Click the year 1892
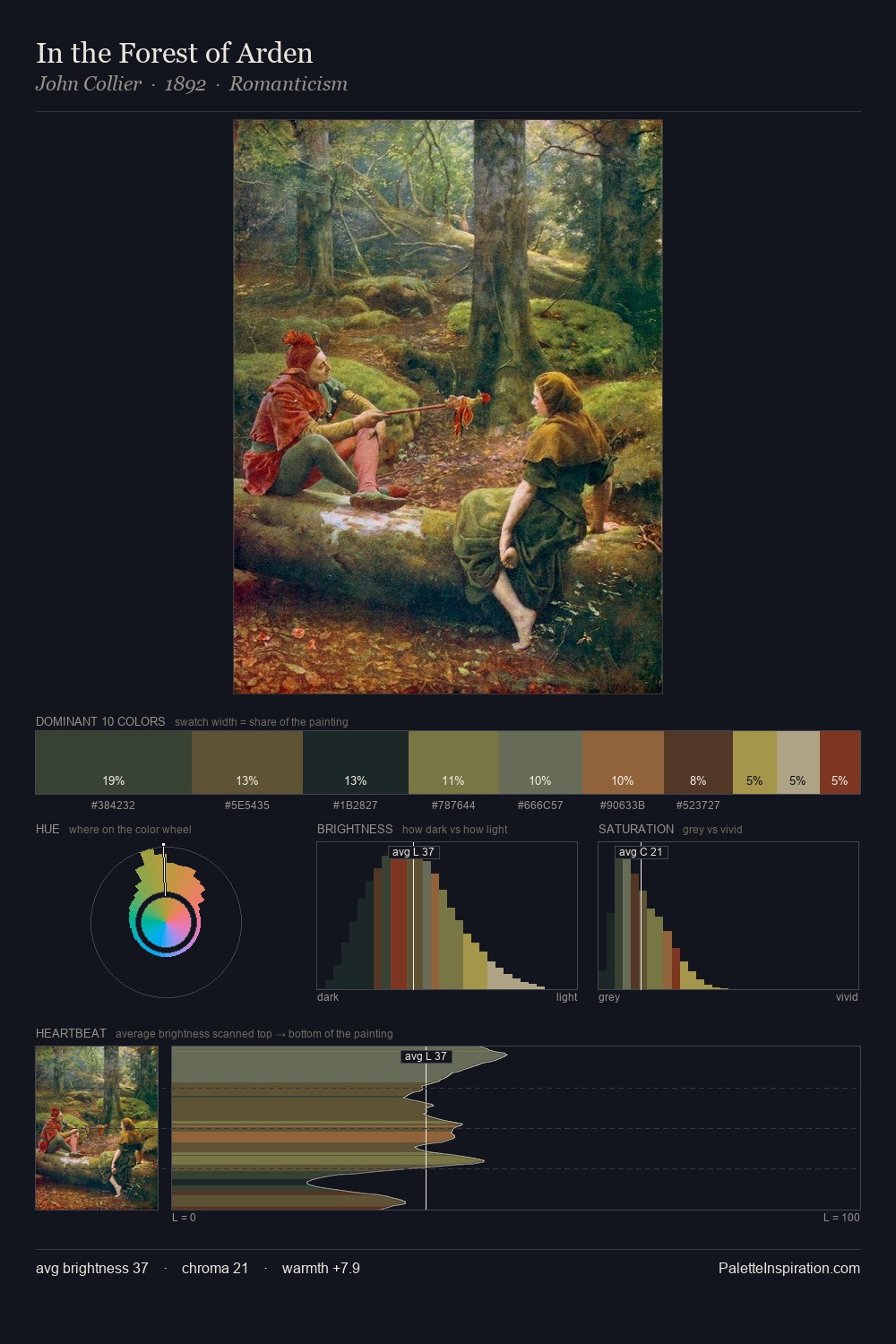The image size is (896, 1344). pyautogui.click(x=185, y=84)
